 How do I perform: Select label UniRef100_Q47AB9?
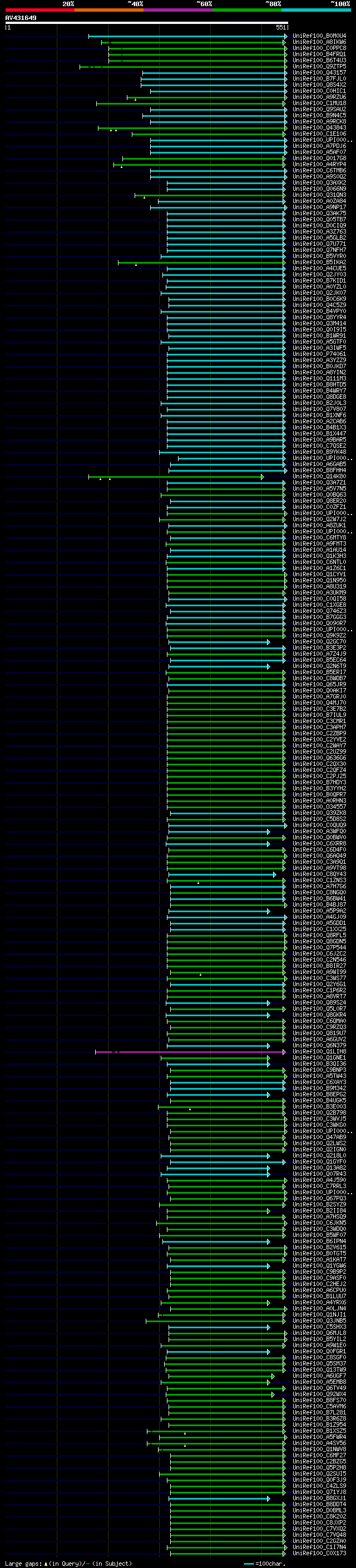pyautogui.click(x=319, y=1137)
